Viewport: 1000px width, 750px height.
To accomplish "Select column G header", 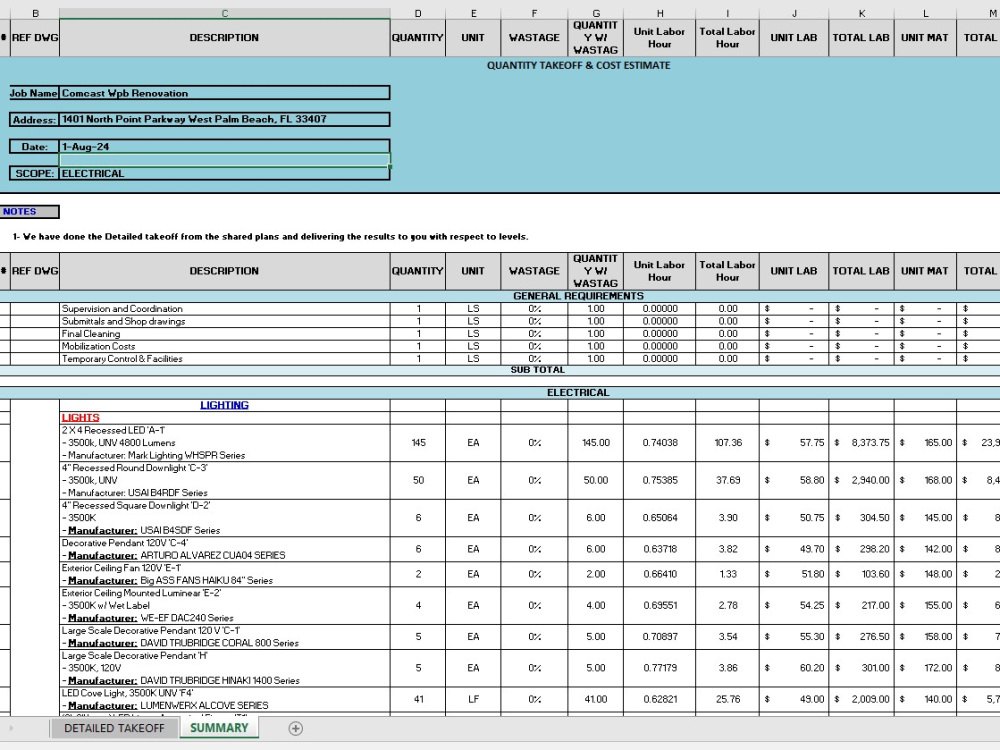I will click(x=596, y=13).
